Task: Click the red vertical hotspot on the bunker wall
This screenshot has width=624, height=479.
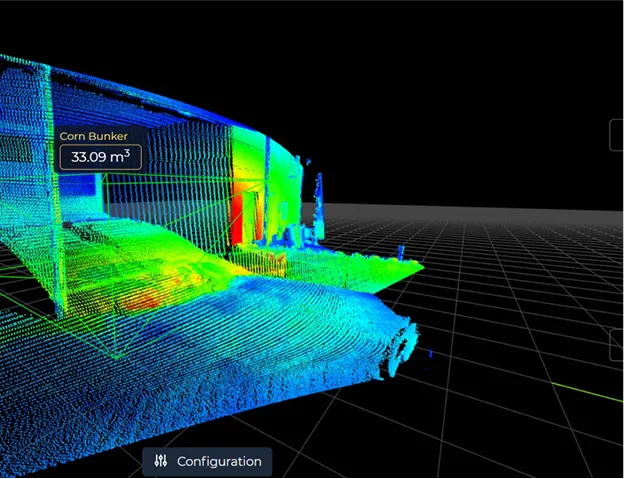Action: click(239, 215)
